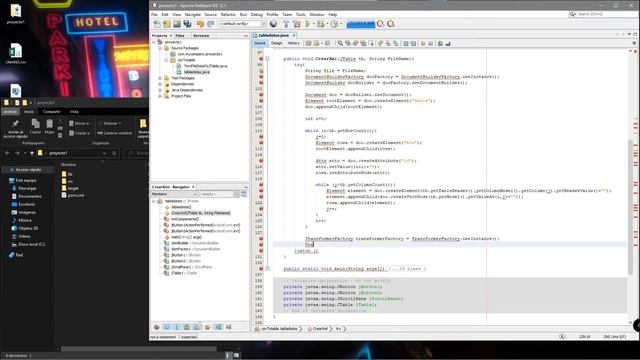
Task: Open the Navigate menu in NetBeans
Action: pos(193,14)
